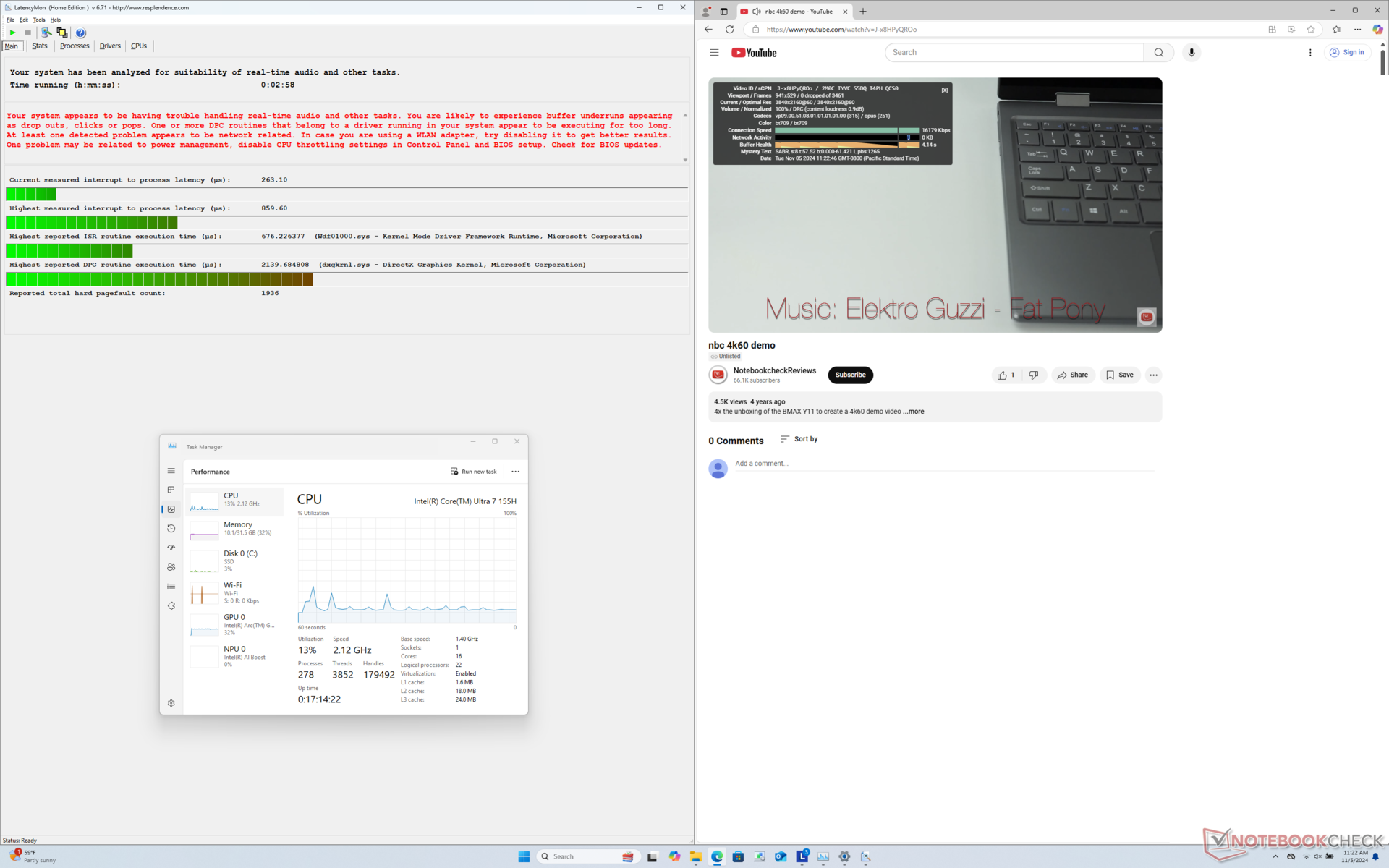Open the File menu in LatencyMon
The image size is (1389, 868).
tap(10, 20)
